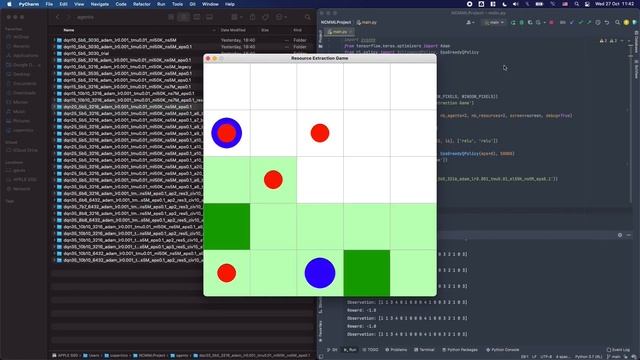Image resolution: width=640 pixels, height=360 pixels.
Task: Open the Run tool window tab
Action: click(x=350, y=350)
